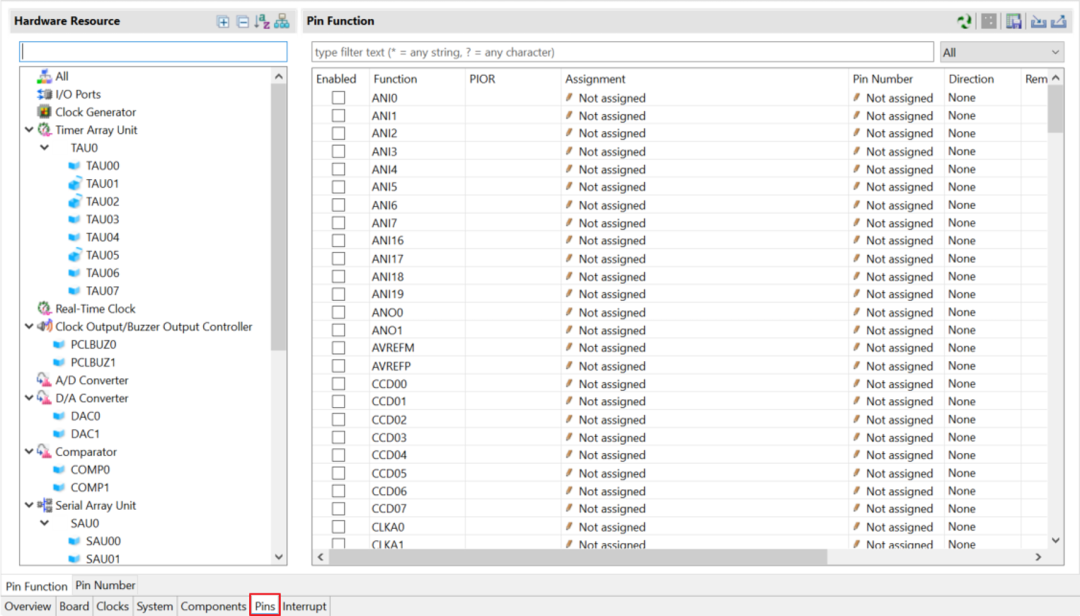Enable the AVREFP checkbox

coord(338,366)
